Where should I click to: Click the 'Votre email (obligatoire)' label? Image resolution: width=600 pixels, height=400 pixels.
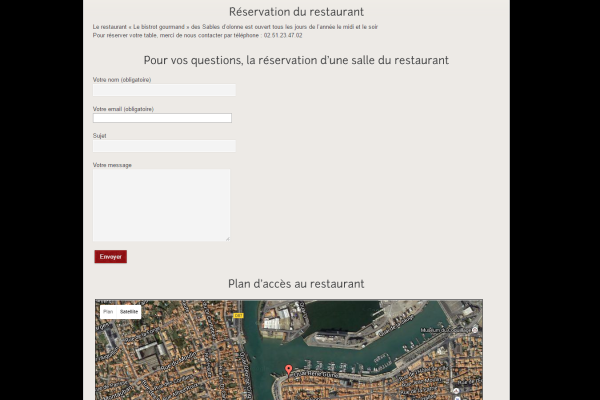(x=123, y=108)
